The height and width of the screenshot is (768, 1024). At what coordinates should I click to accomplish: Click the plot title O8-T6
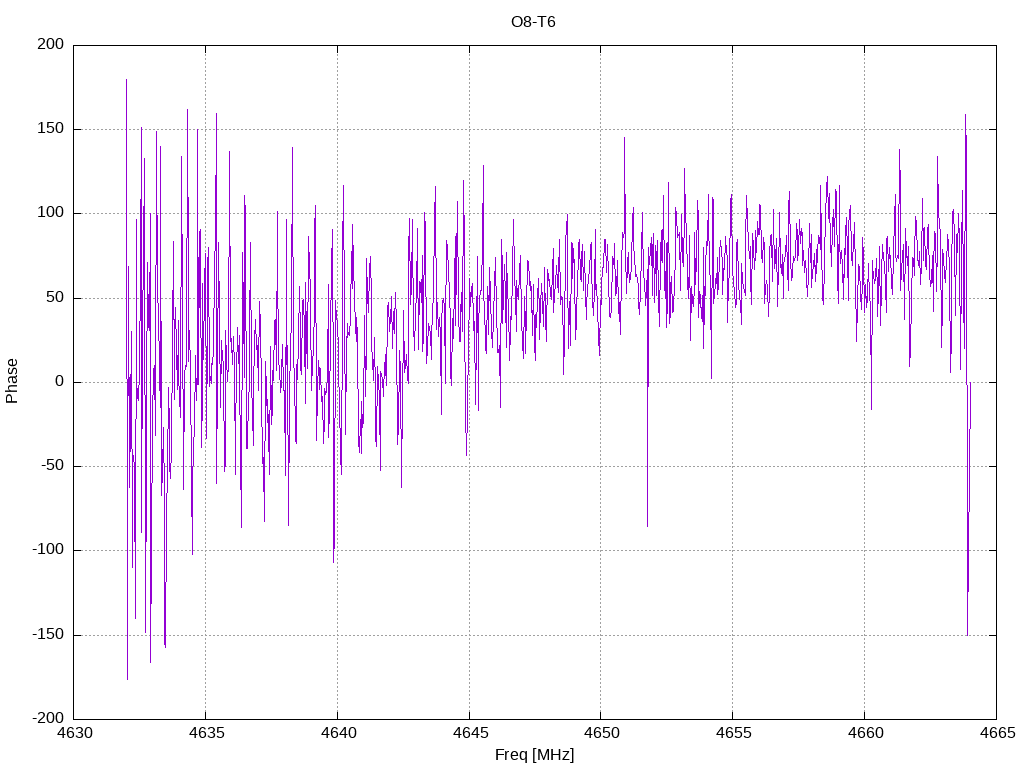pyautogui.click(x=533, y=22)
